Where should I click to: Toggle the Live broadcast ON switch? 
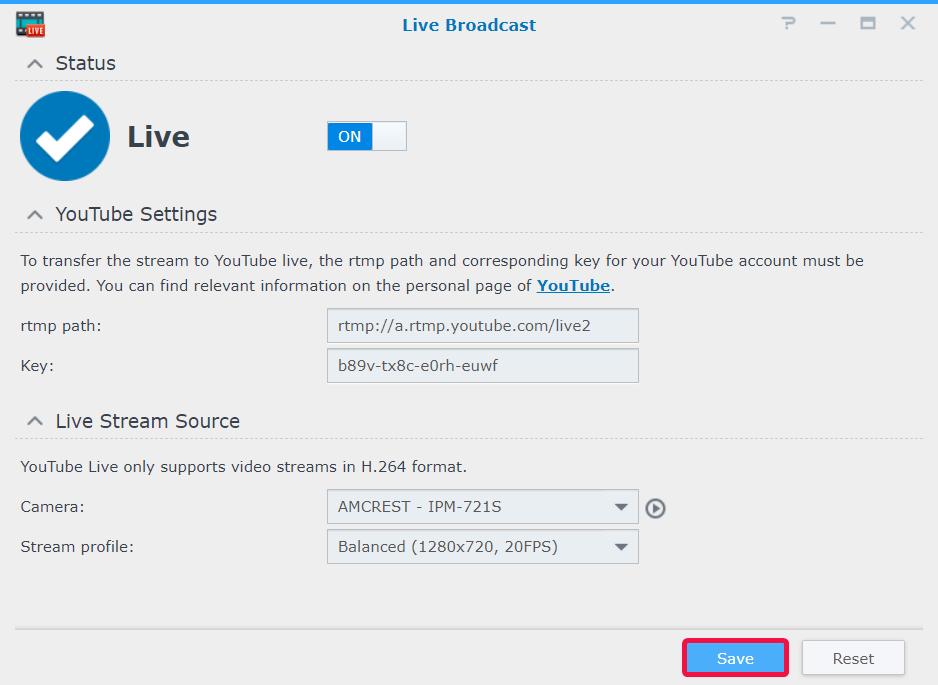click(x=367, y=136)
